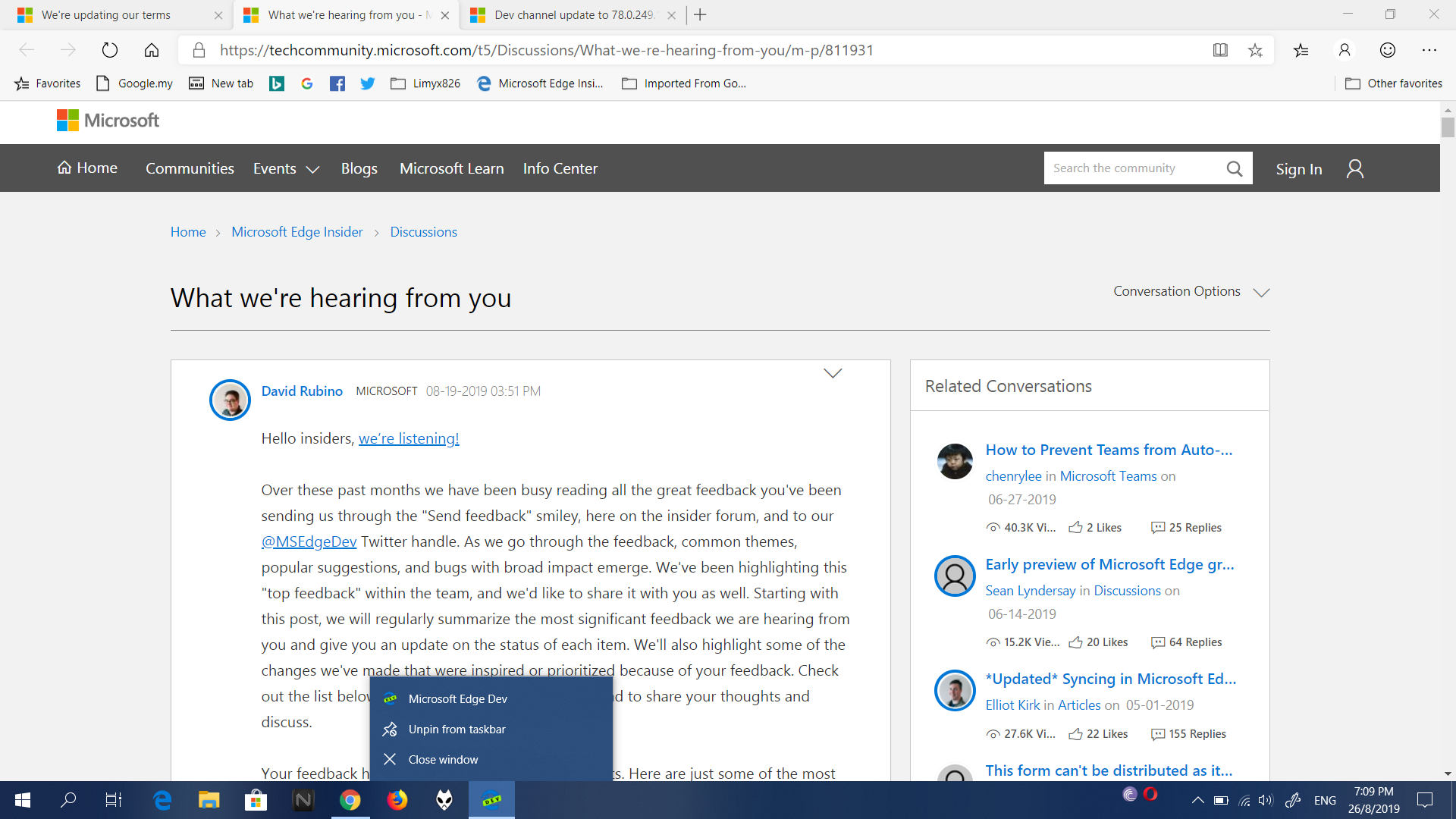This screenshot has width=1456, height=819.
Task: Click the user account icon beside Sign In
Action: (x=1355, y=168)
